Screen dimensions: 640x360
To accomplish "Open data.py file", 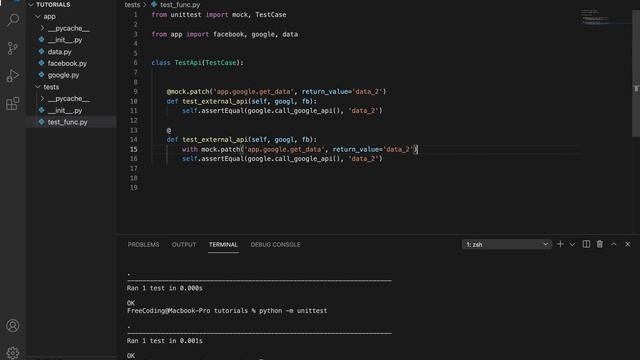I will (x=60, y=52).
